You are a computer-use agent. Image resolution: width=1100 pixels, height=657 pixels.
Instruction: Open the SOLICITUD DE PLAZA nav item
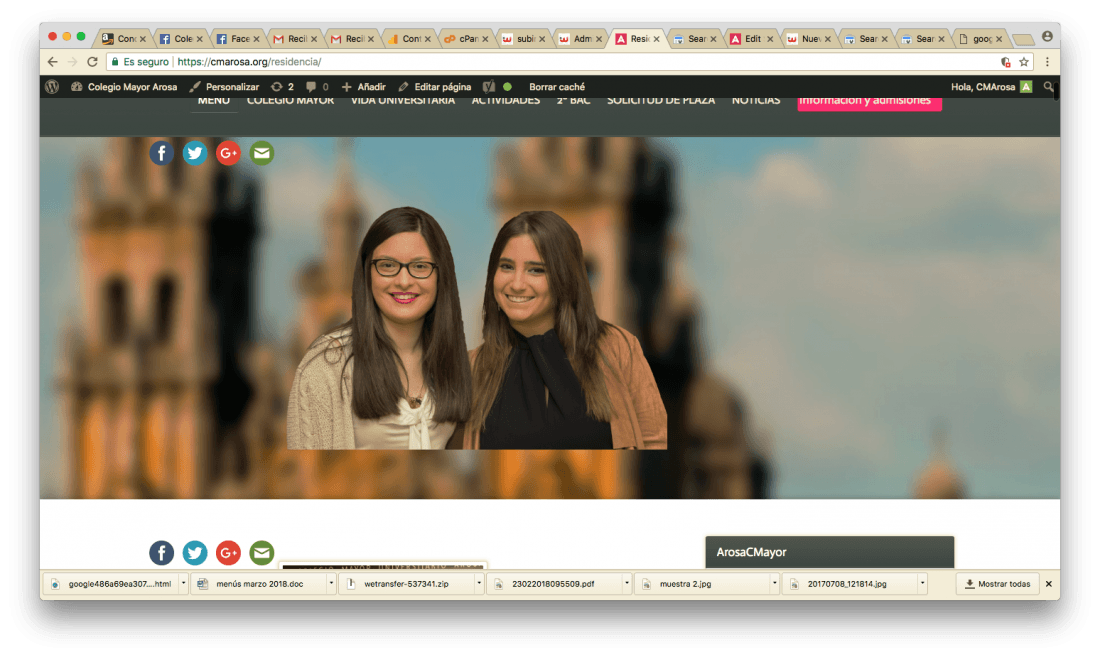click(x=661, y=101)
